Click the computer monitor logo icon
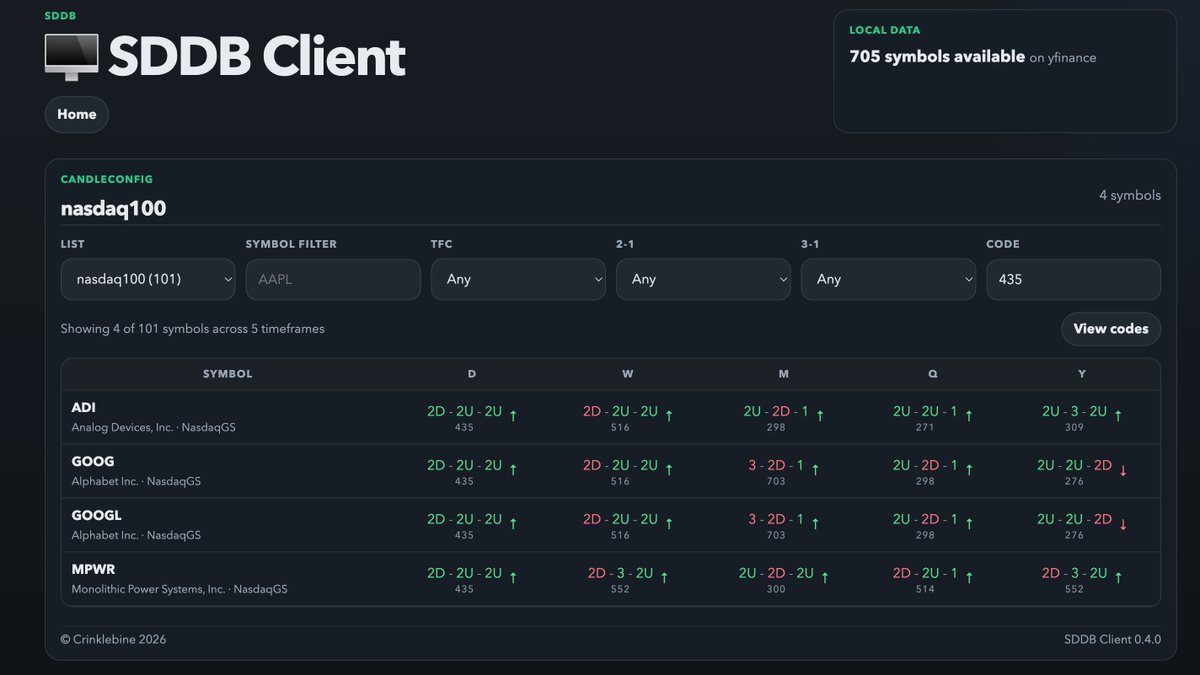Image resolution: width=1200 pixels, height=675 pixels. (x=72, y=57)
